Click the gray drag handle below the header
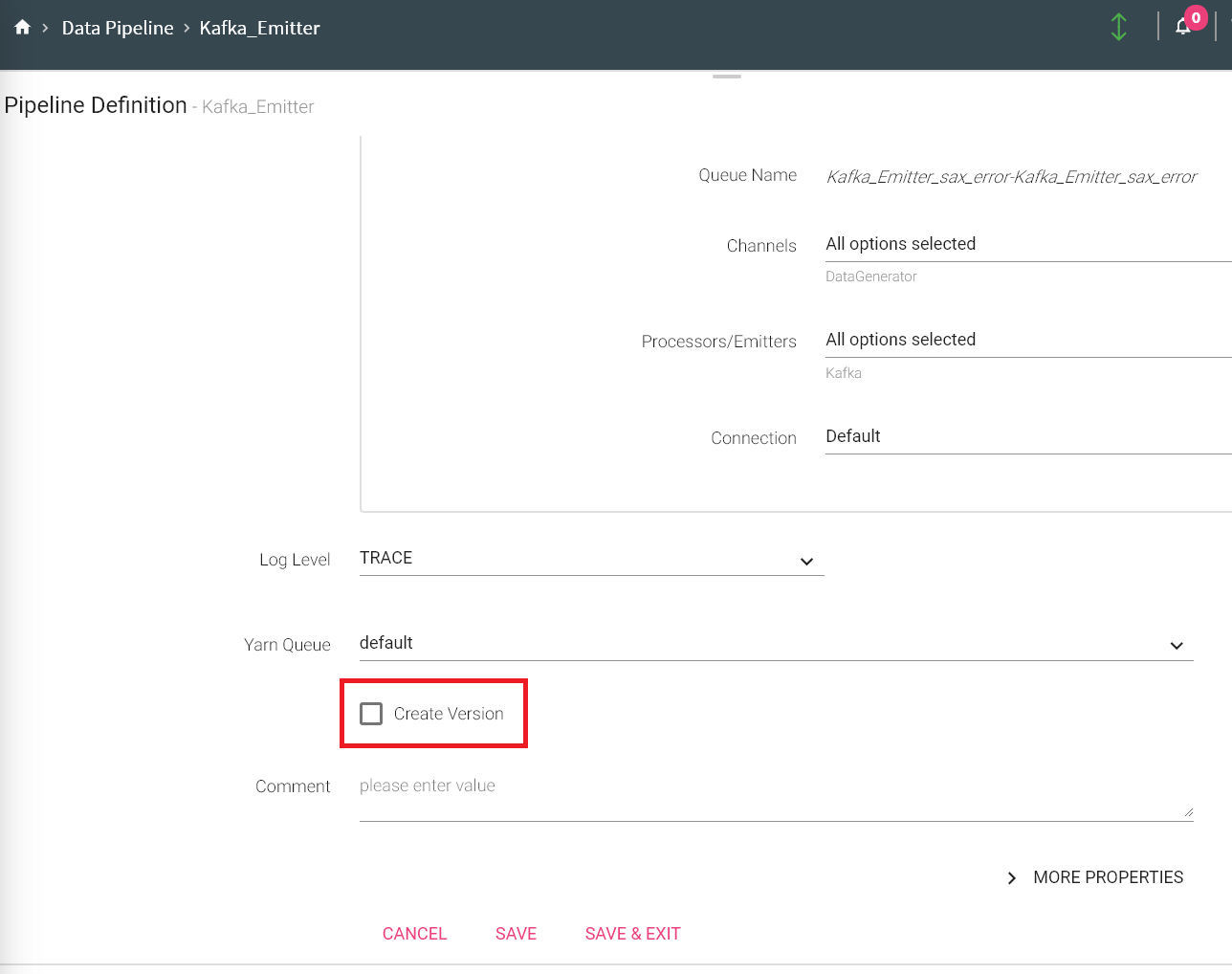Image resolution: width=1232 pixels, height=974 pixels. (x=727, y=77)
